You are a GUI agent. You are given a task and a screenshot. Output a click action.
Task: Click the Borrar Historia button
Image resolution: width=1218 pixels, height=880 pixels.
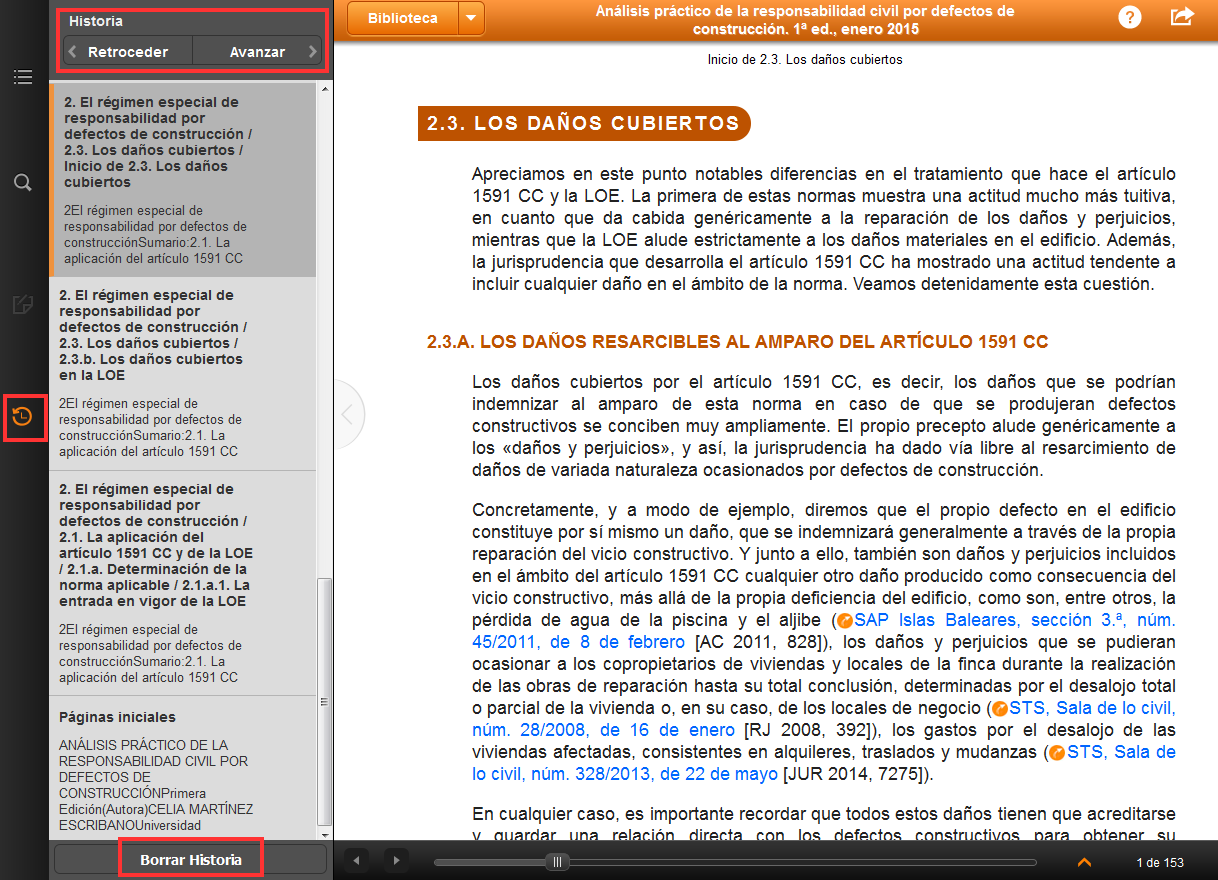point(190,859)
